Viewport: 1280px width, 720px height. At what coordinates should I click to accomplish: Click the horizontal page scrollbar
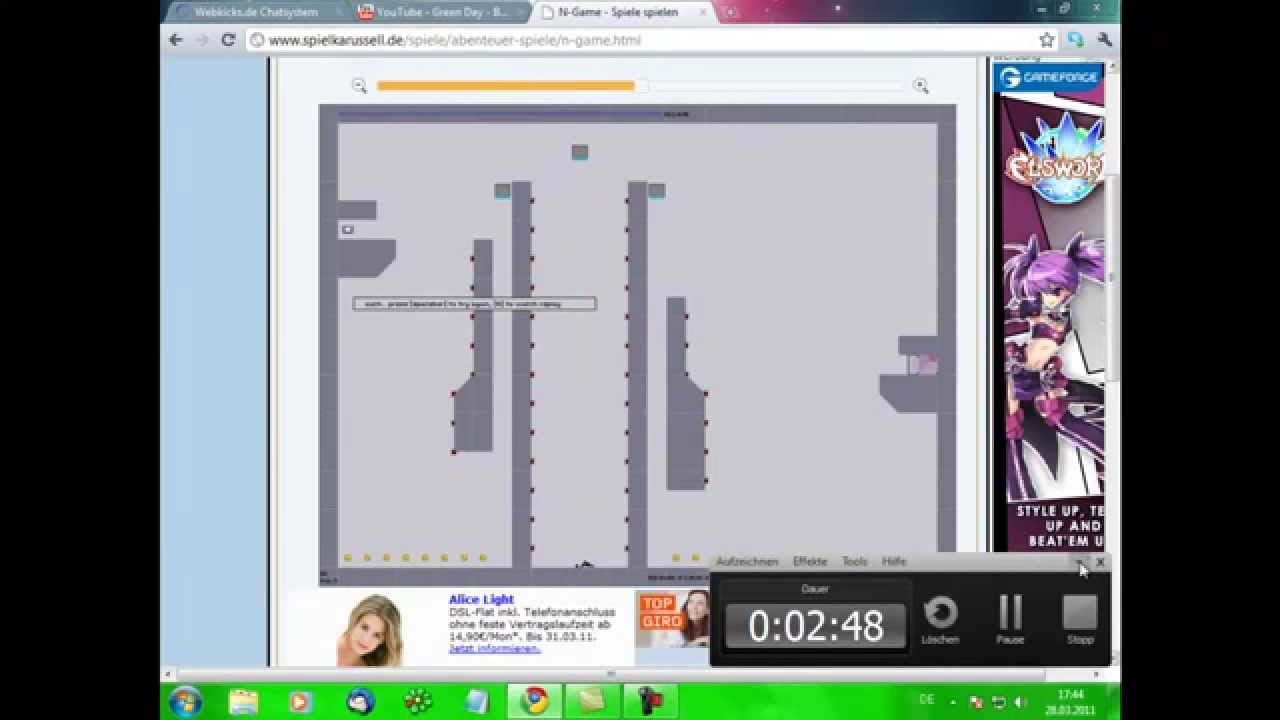pyautogui.click(x=610, y=673)
